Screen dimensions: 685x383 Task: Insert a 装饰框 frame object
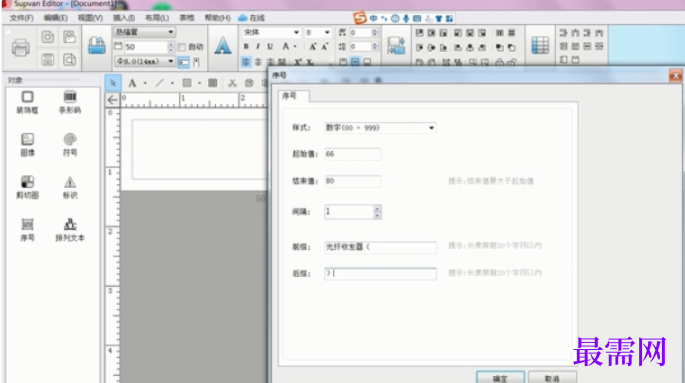tap(27, 102)
